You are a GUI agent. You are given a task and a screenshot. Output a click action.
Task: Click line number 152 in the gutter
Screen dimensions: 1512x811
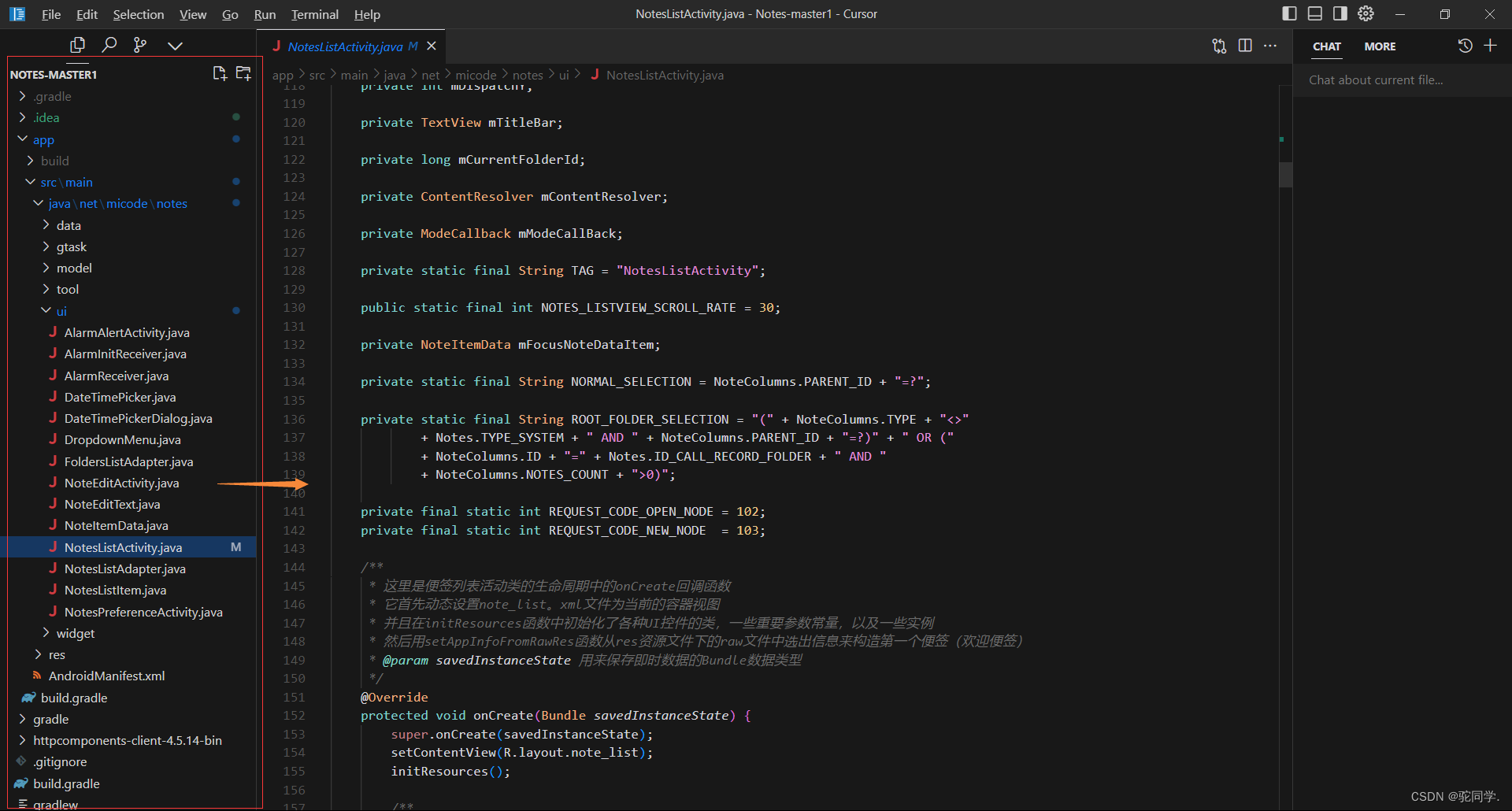point(294,715)
